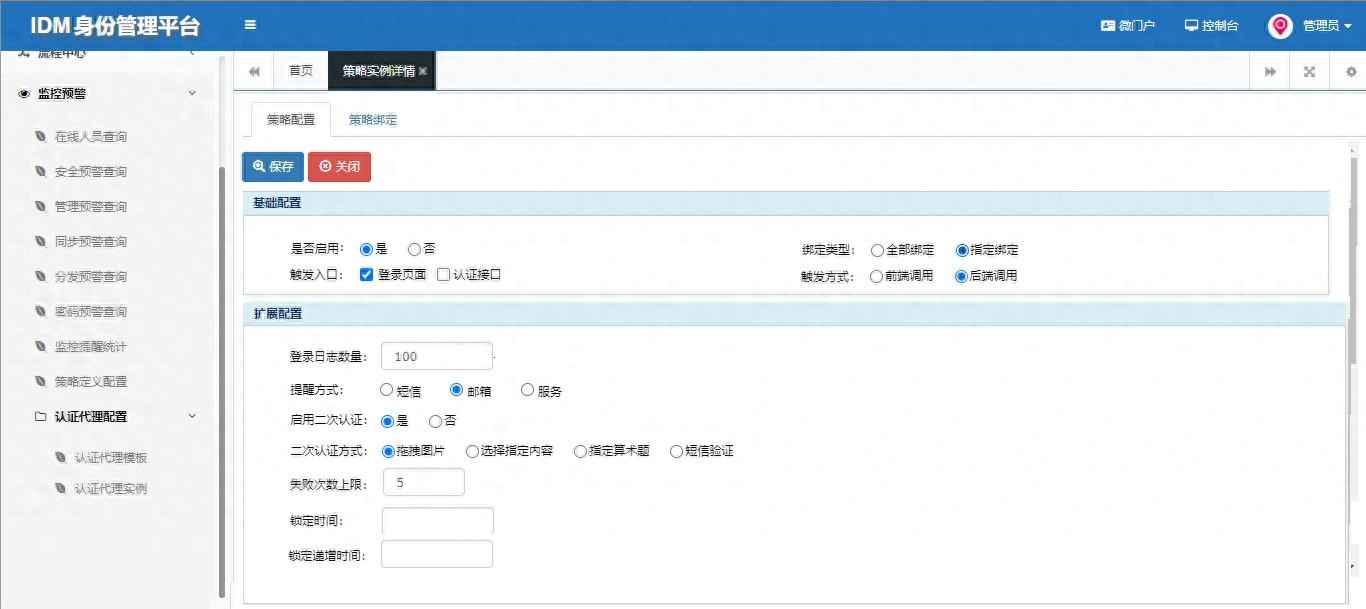Open 认证代理模板 in sidebar

pos(111,457)
